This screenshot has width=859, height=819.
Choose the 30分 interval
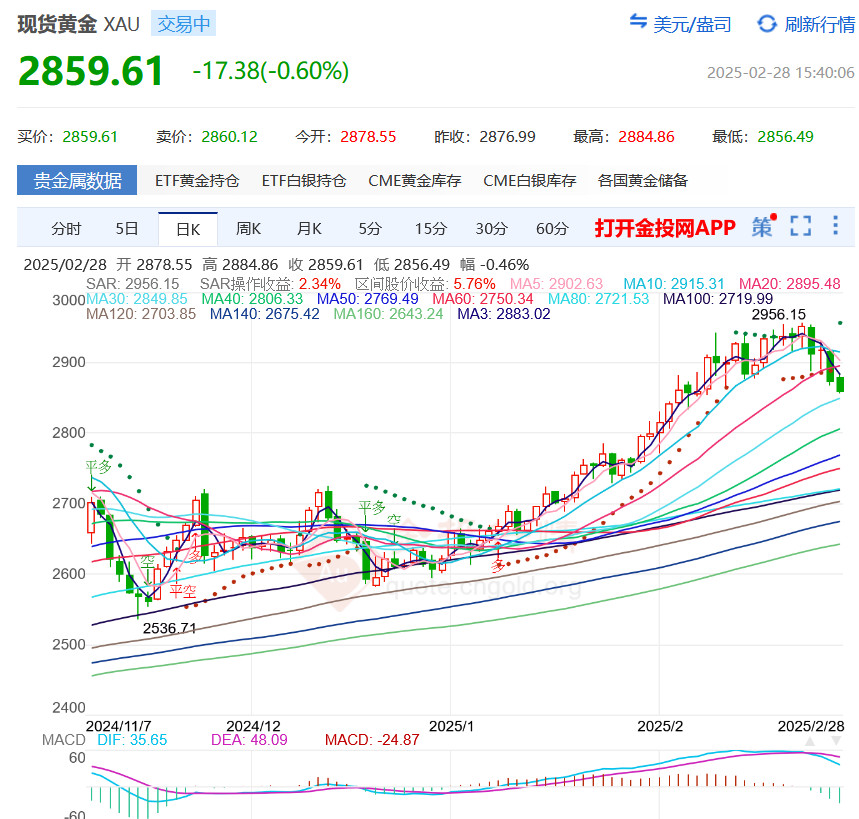point(491,229)
